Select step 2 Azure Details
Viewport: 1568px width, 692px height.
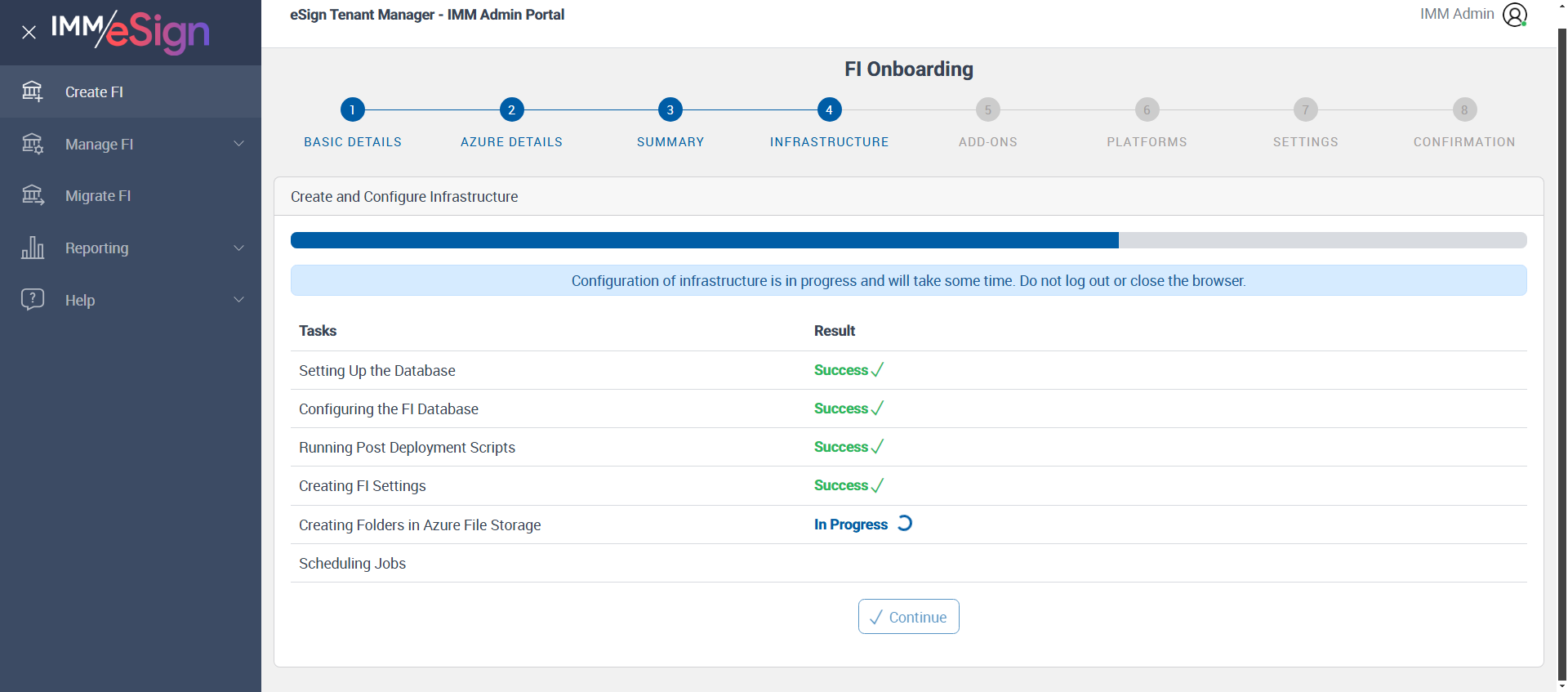pyautogui.click(x=511, y=109)
